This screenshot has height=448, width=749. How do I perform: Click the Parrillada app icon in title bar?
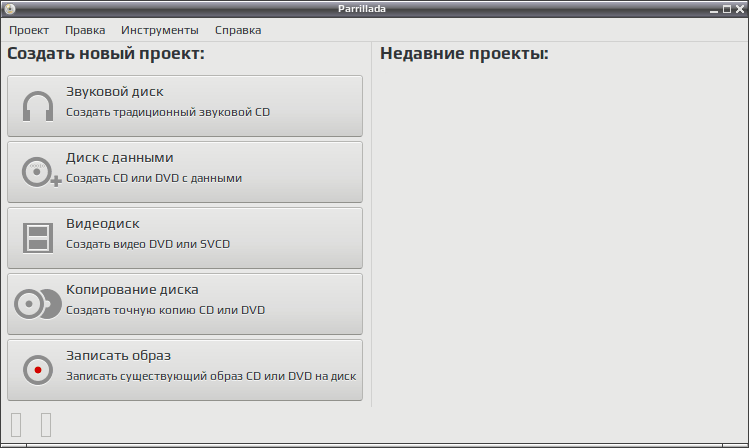tap(10, 9)
